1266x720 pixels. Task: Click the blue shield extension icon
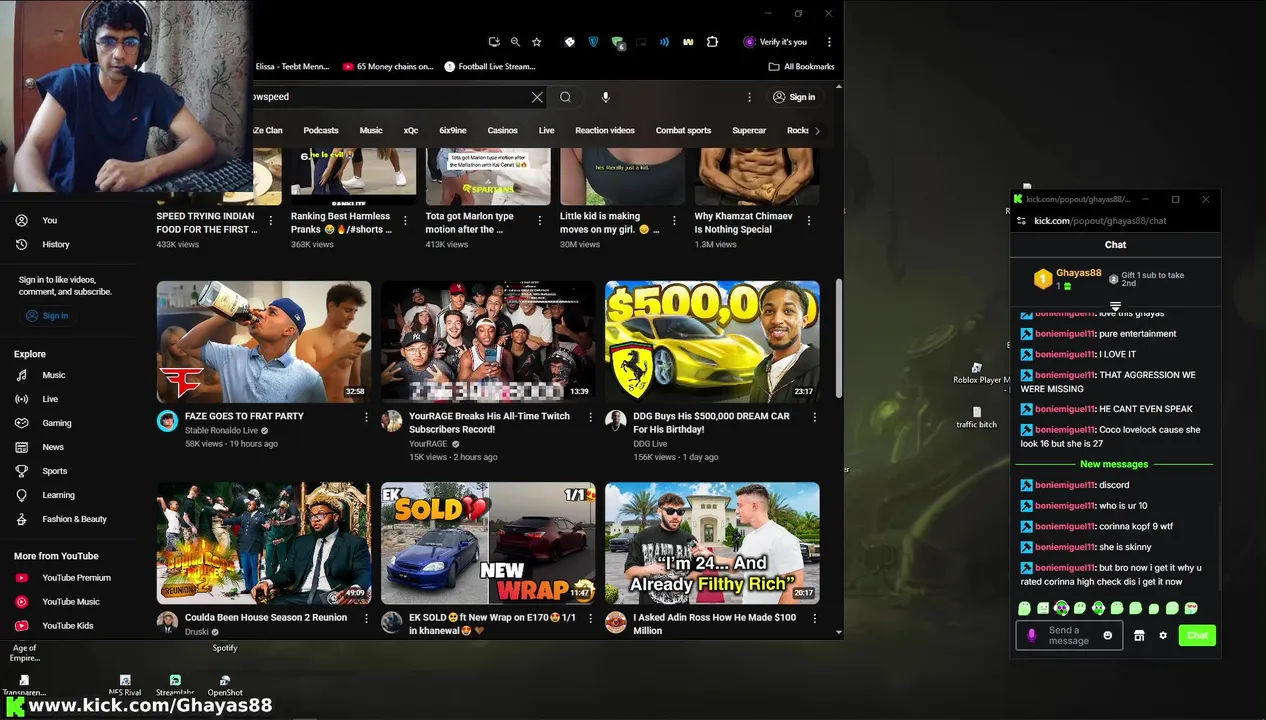[x=593, y=42]
